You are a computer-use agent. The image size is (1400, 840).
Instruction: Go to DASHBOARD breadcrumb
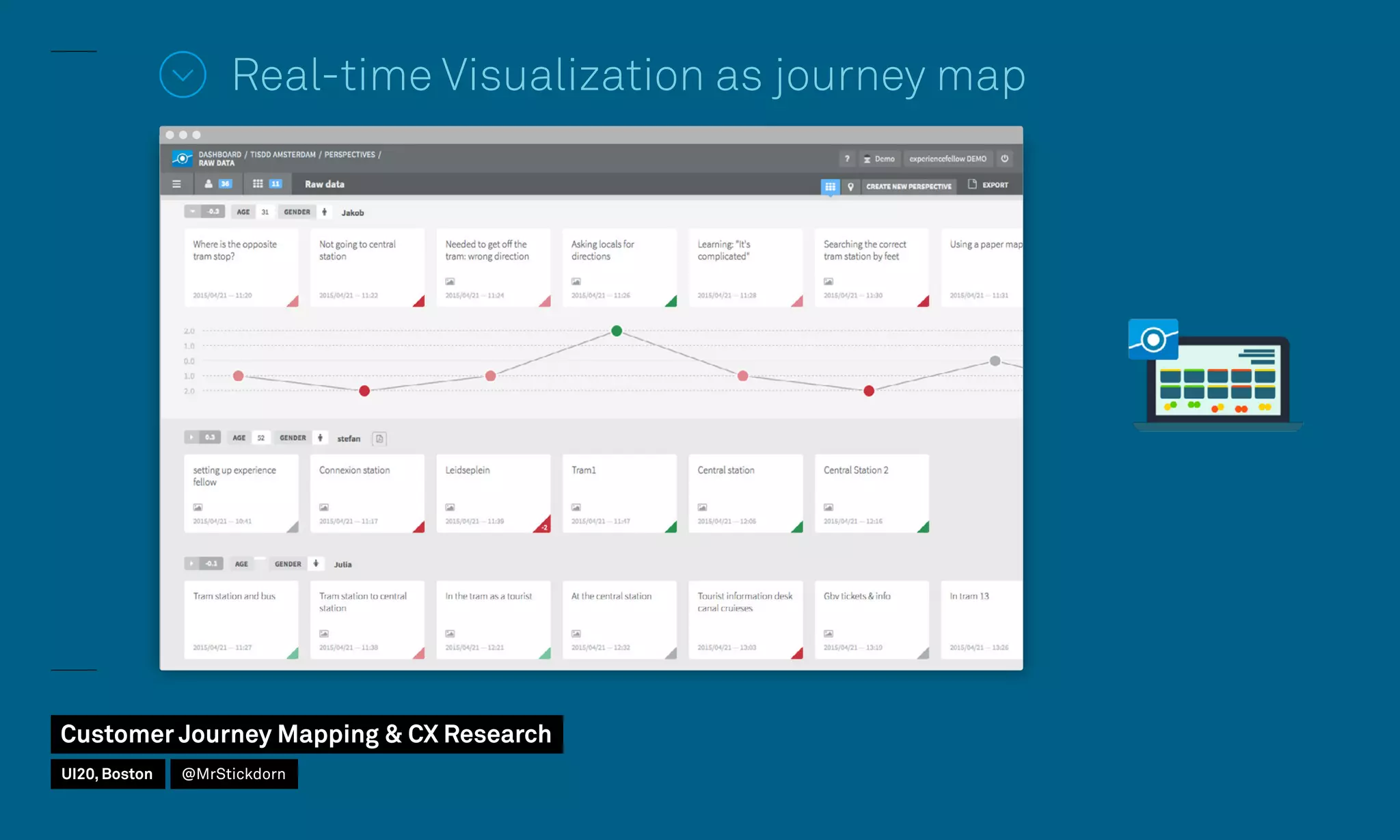(219, 154)
